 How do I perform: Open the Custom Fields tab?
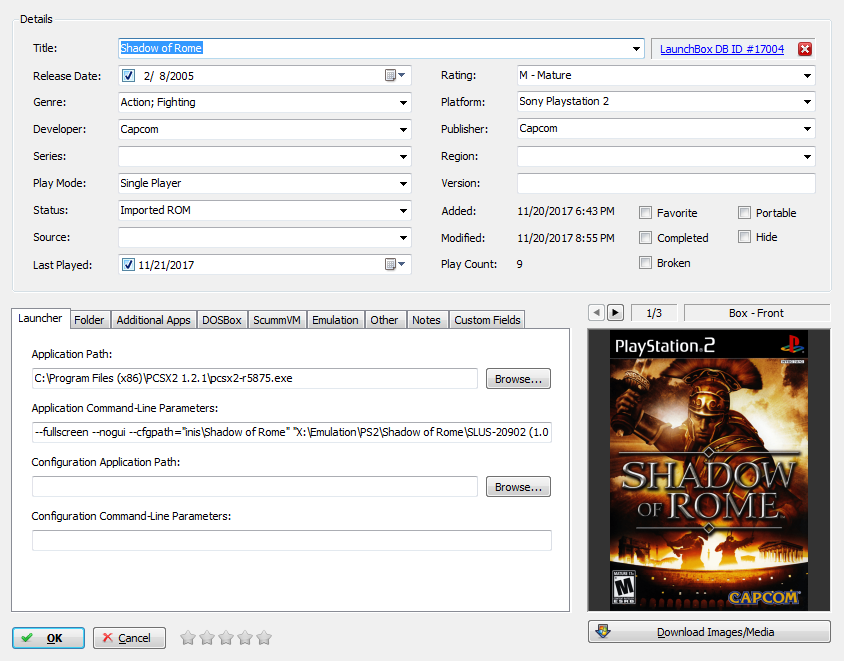(x=487, y=320)
